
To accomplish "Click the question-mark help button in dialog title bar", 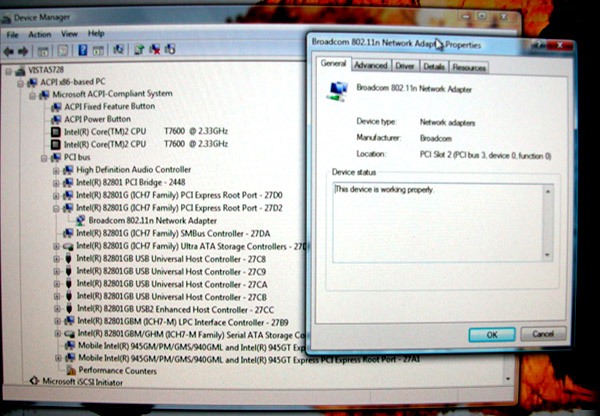I will tap(539, 45).
